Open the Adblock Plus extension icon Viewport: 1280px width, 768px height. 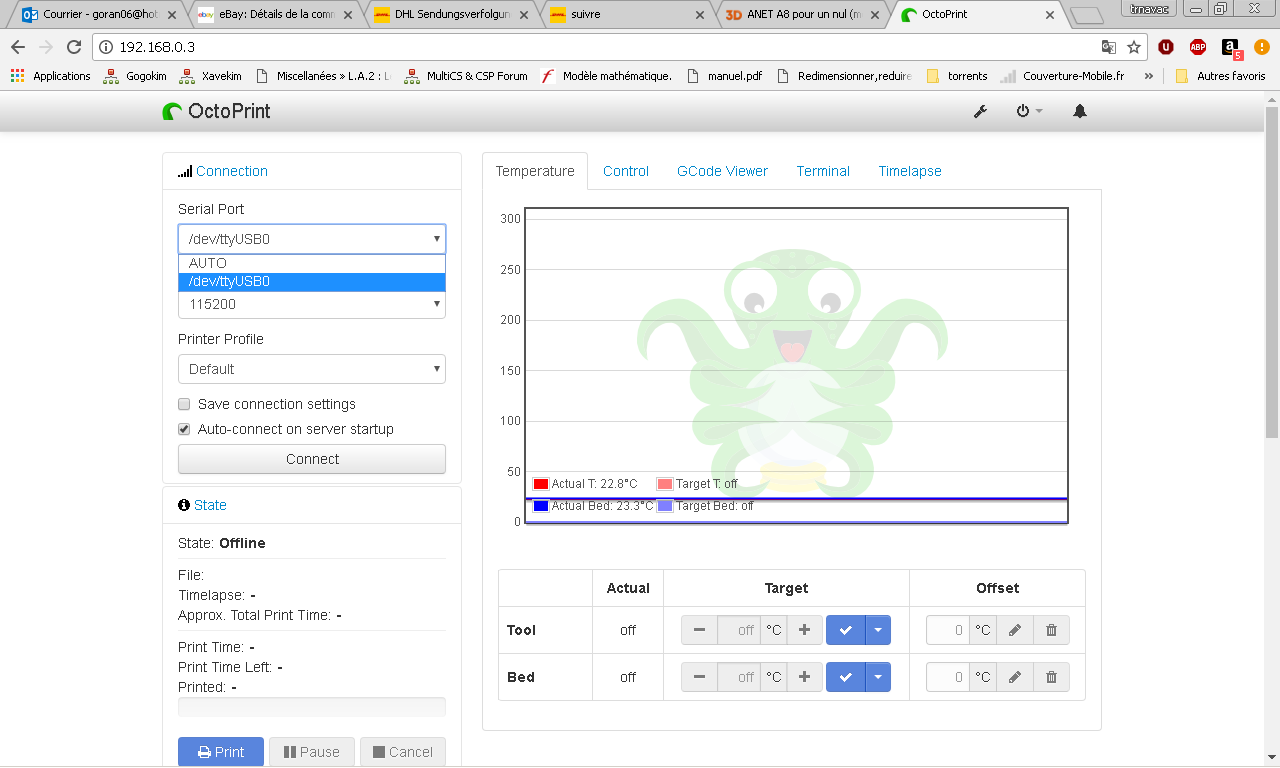pyautogui.click(x=1198, y=47)
